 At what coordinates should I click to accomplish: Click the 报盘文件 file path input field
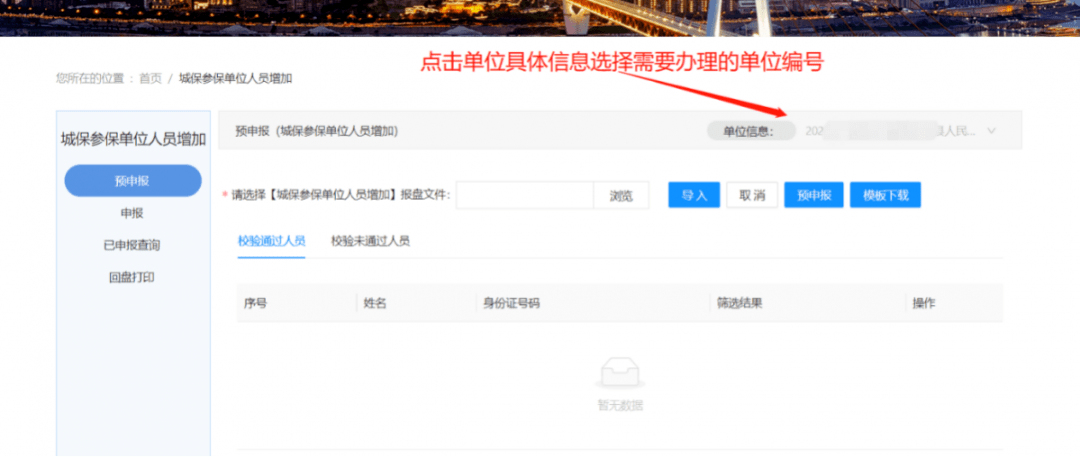click(525, 196)
